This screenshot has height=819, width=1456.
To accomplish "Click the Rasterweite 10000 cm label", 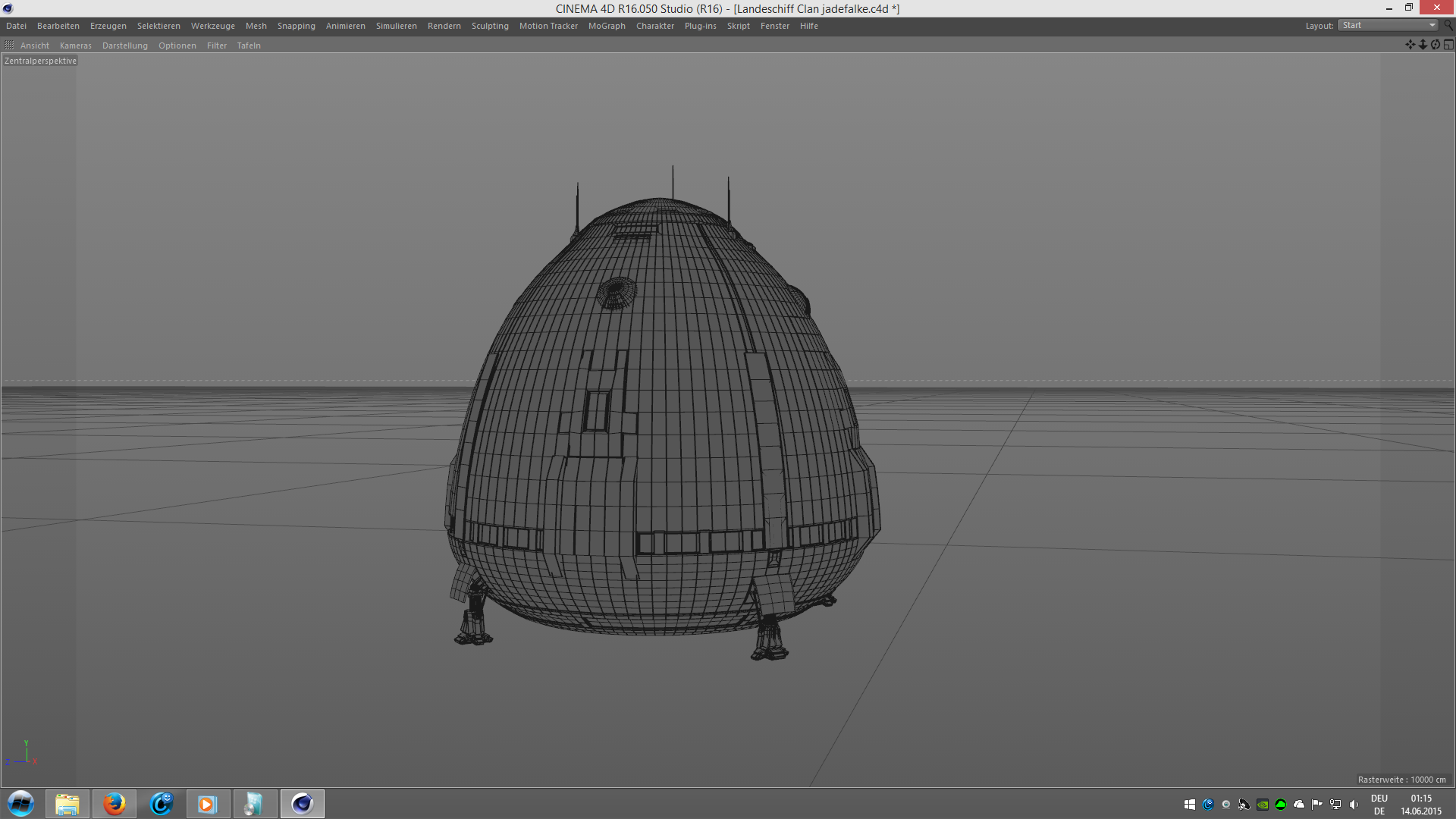I will click(1402, 780).
